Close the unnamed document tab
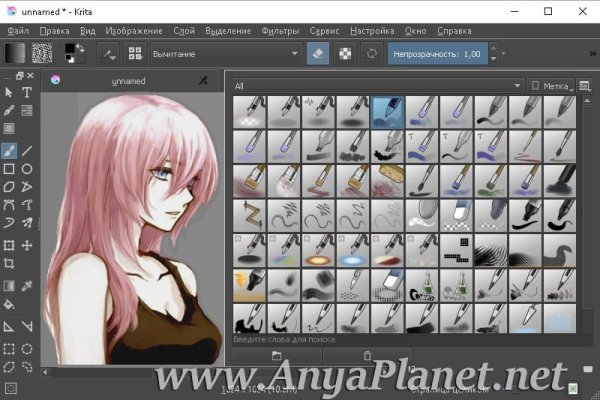Viewport: 600px width, 400px height. [x=203, y=80]
